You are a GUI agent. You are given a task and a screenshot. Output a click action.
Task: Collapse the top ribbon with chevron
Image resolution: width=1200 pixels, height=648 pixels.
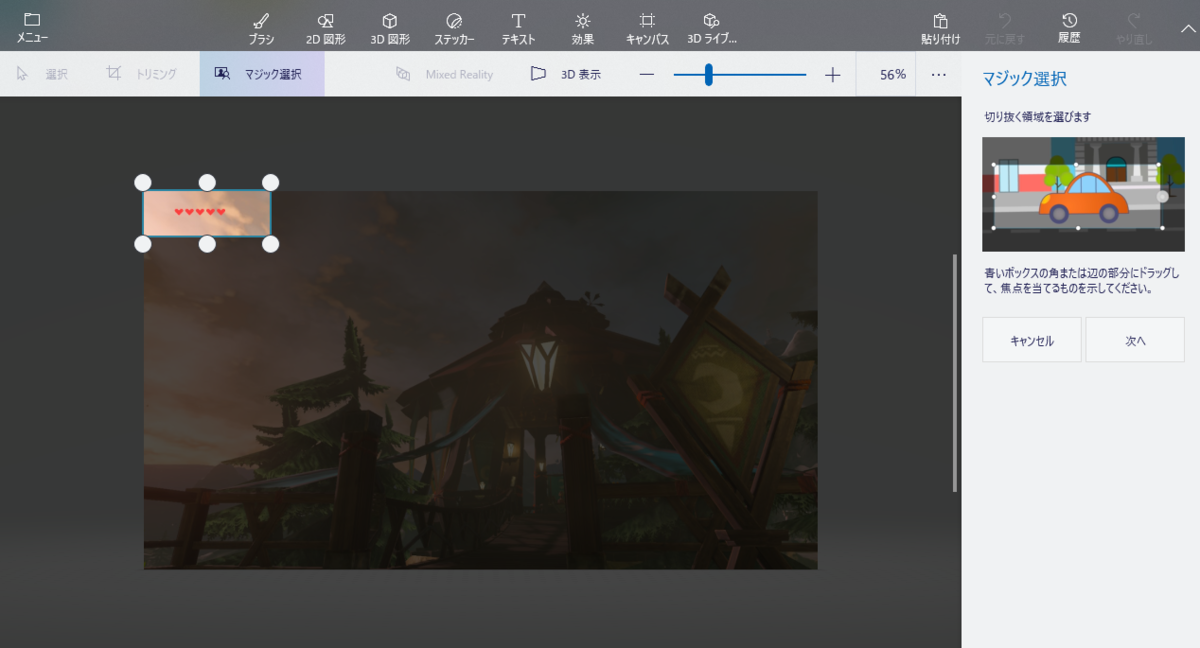click(x=1187, y=29)
